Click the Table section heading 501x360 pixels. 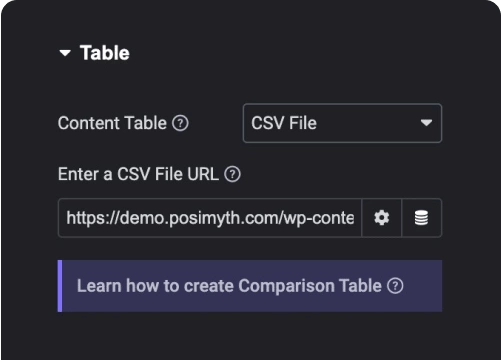[x=105, y=53]
